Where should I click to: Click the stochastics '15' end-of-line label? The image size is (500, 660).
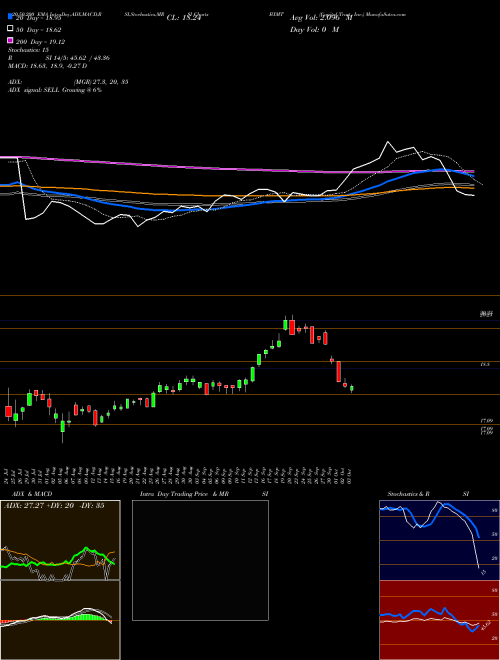click(483, 572)
